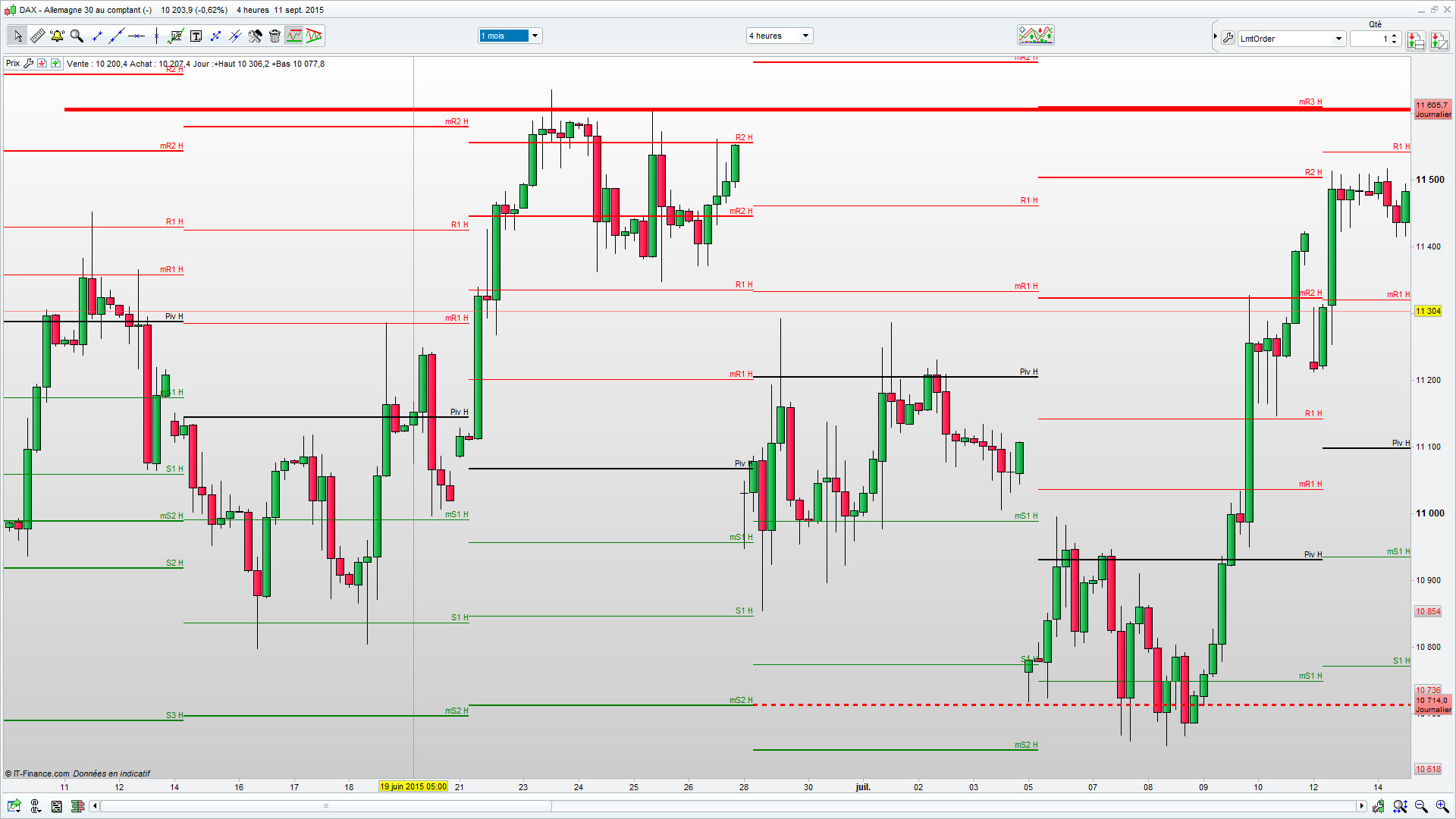Click the Prix panel label
This screenshot has height=819, width=1456.
[13, 64]
